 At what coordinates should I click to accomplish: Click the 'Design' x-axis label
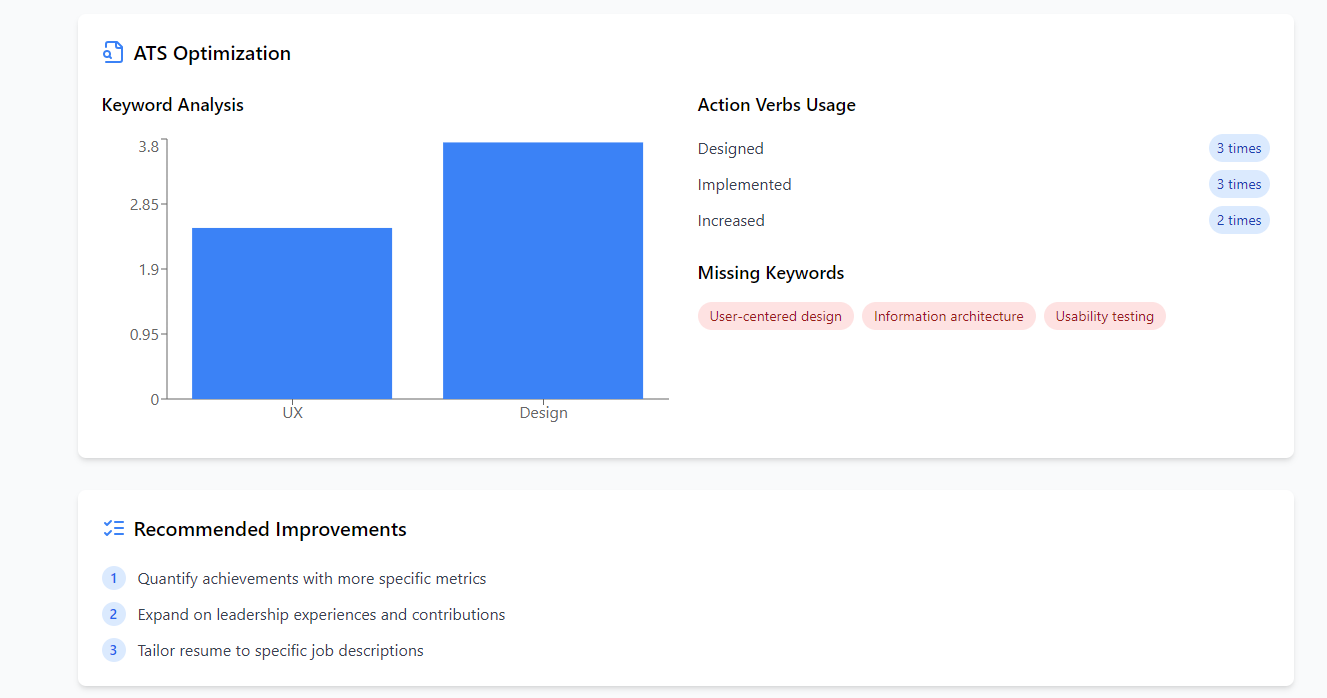(543, 413)
